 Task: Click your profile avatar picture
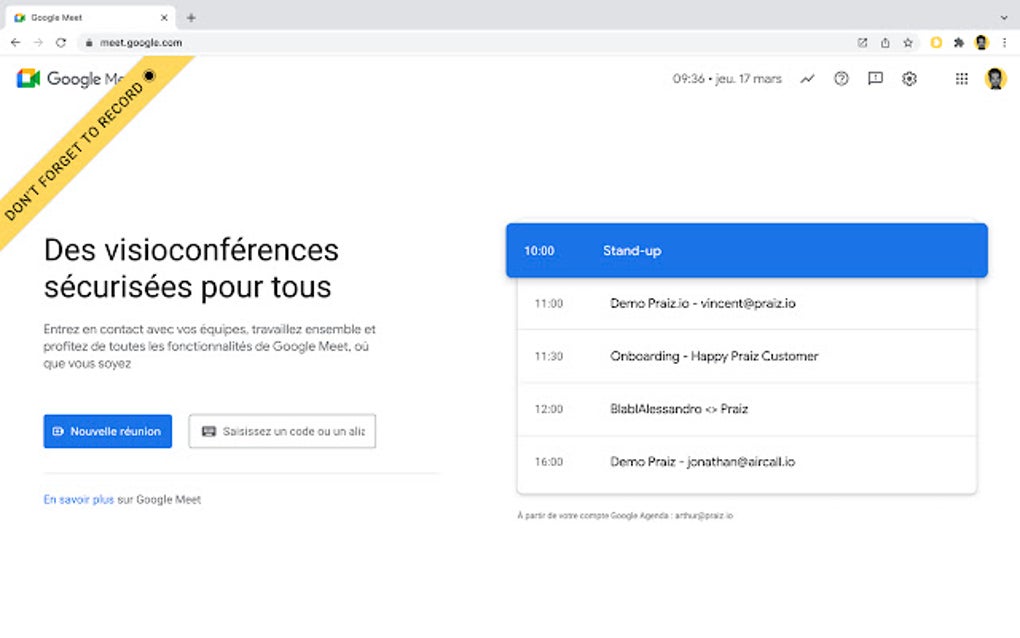(995, 79)
